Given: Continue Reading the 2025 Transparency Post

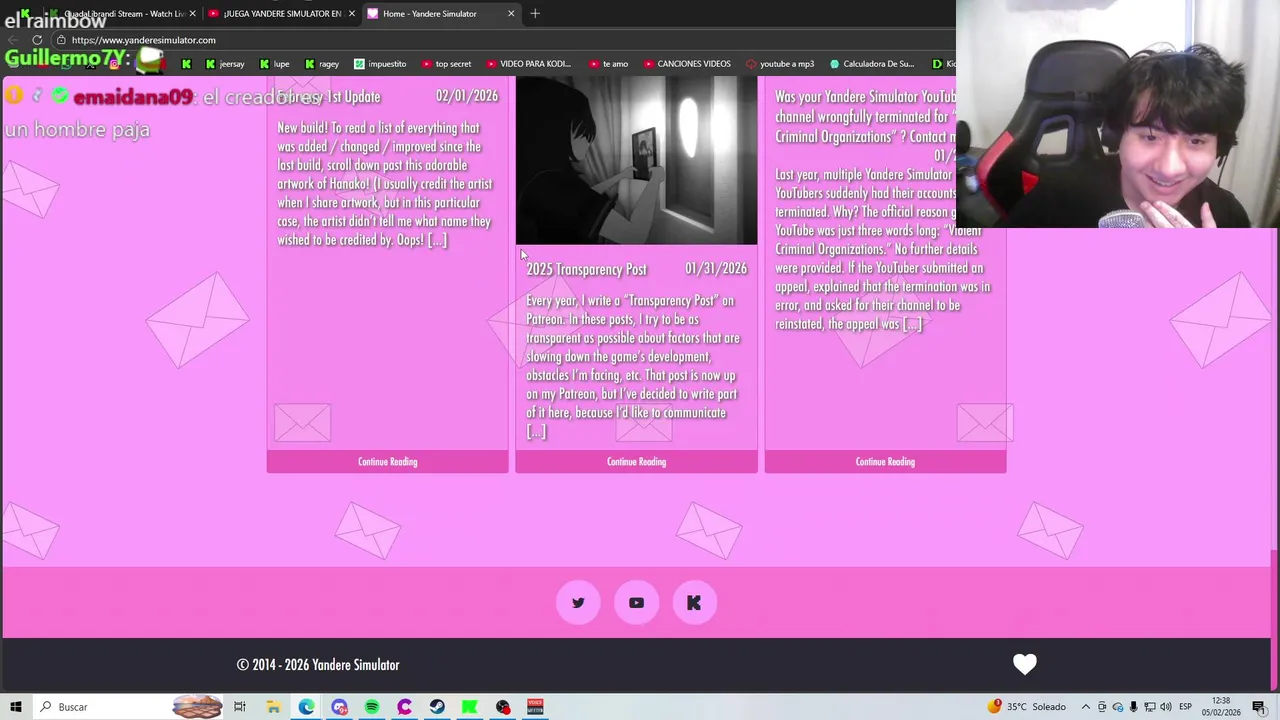Looking at the screenshot, I should (636, 462).
